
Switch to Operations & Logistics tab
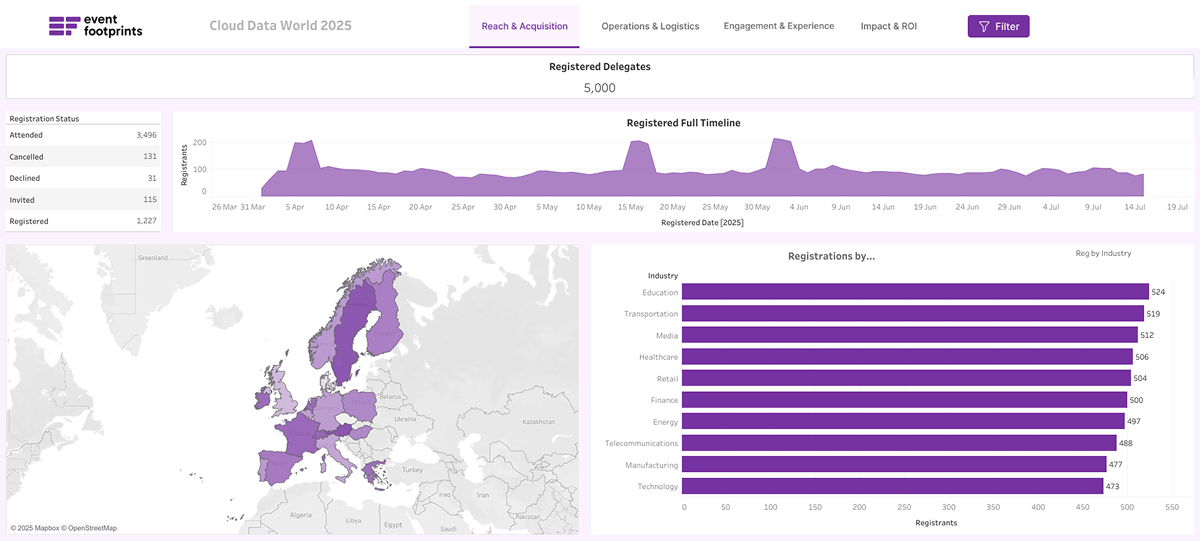pos(650,26)
